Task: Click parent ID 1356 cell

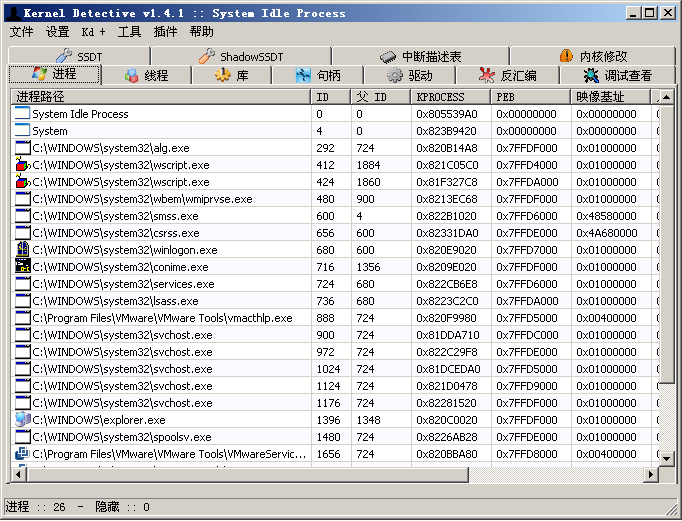Action: pos(368,267)
